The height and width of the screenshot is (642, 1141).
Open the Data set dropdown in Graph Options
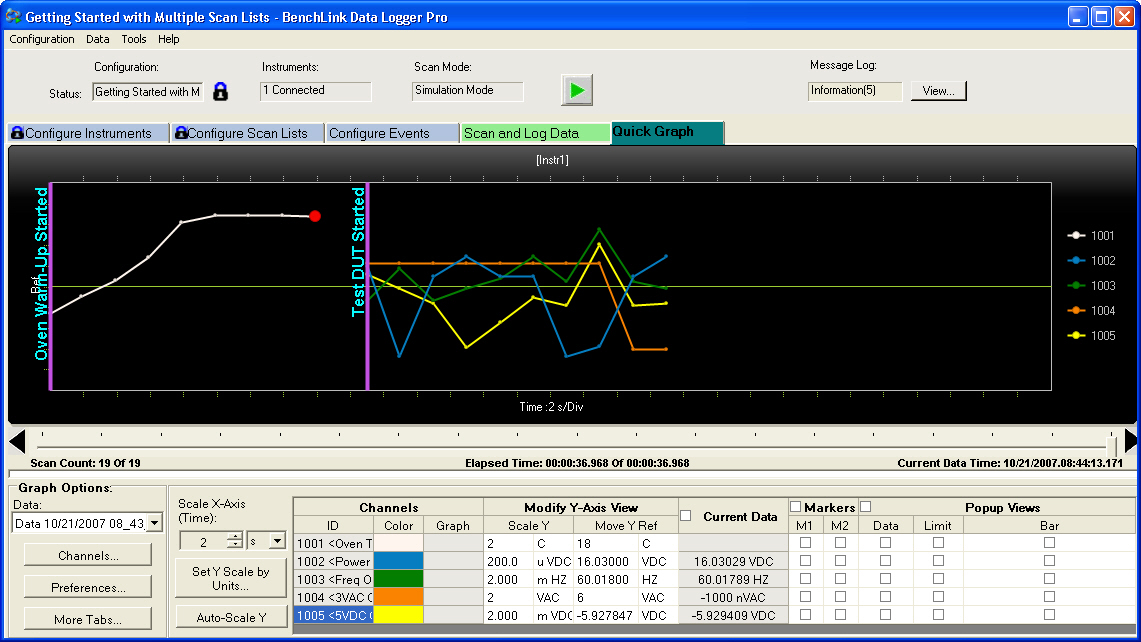coord(154,524)
